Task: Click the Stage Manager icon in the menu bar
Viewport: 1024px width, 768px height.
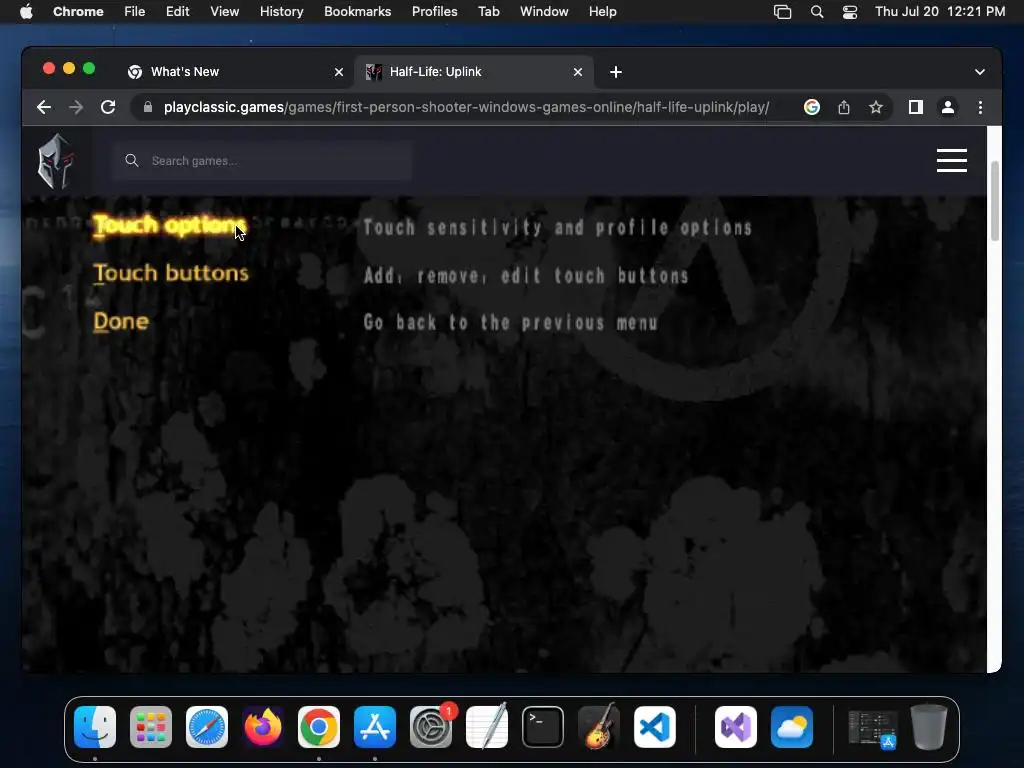Action: [x=782, y=12]
